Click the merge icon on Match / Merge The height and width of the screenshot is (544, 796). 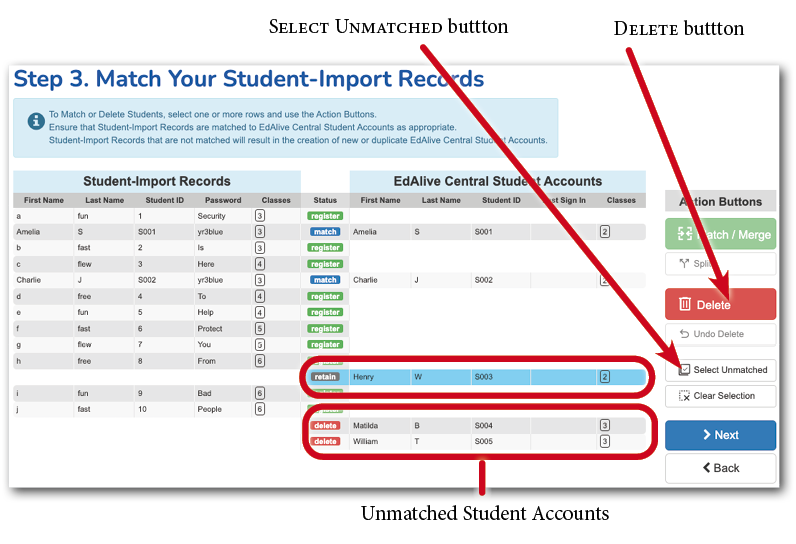click(x=685, y=234)
